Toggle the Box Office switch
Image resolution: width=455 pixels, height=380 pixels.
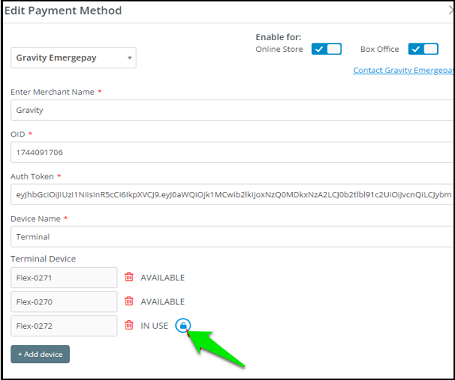point(423,49)
